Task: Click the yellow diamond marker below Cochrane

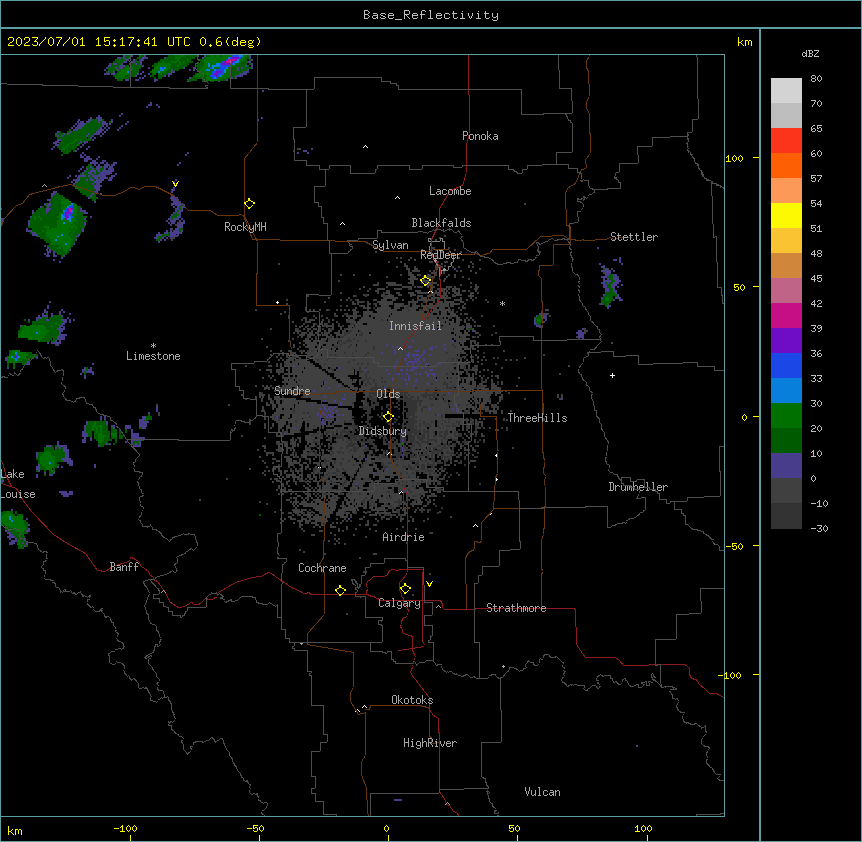Action: (340, 590)
